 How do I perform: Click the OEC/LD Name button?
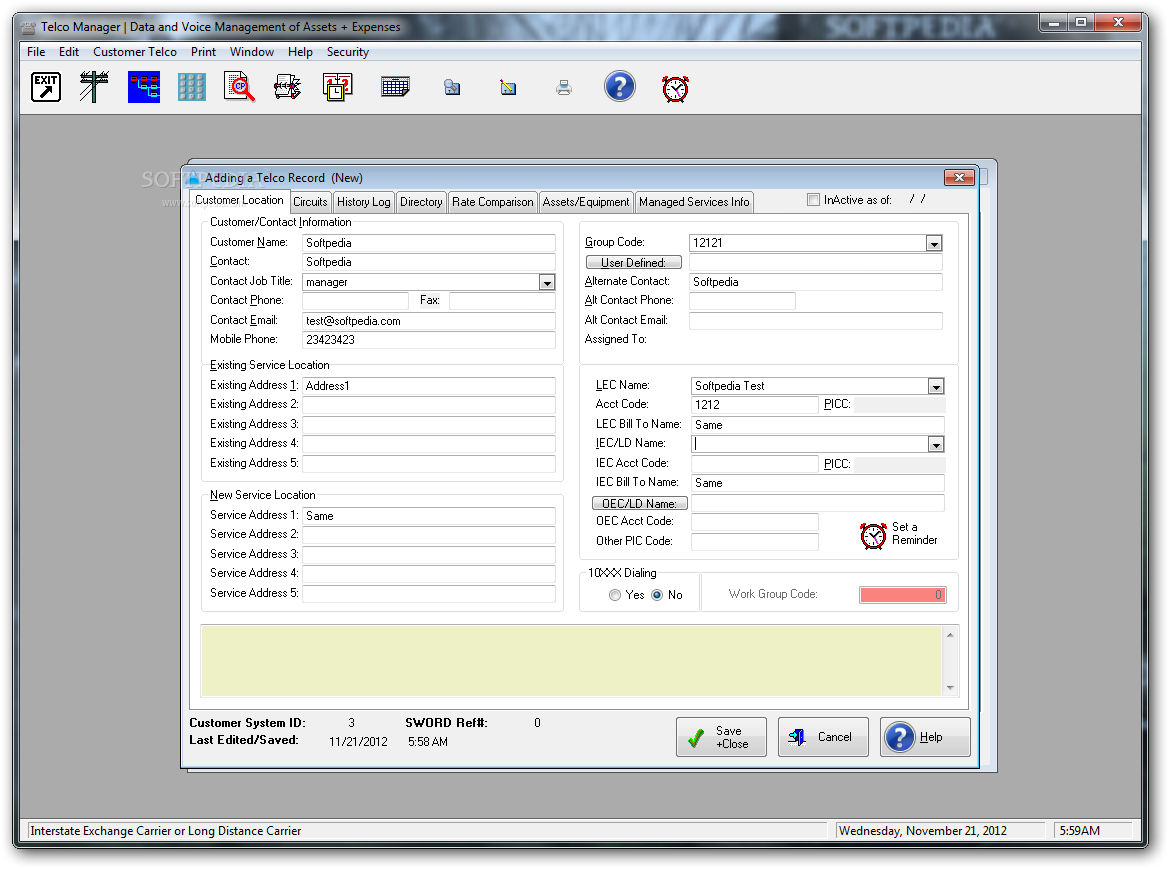click(639, 503)
